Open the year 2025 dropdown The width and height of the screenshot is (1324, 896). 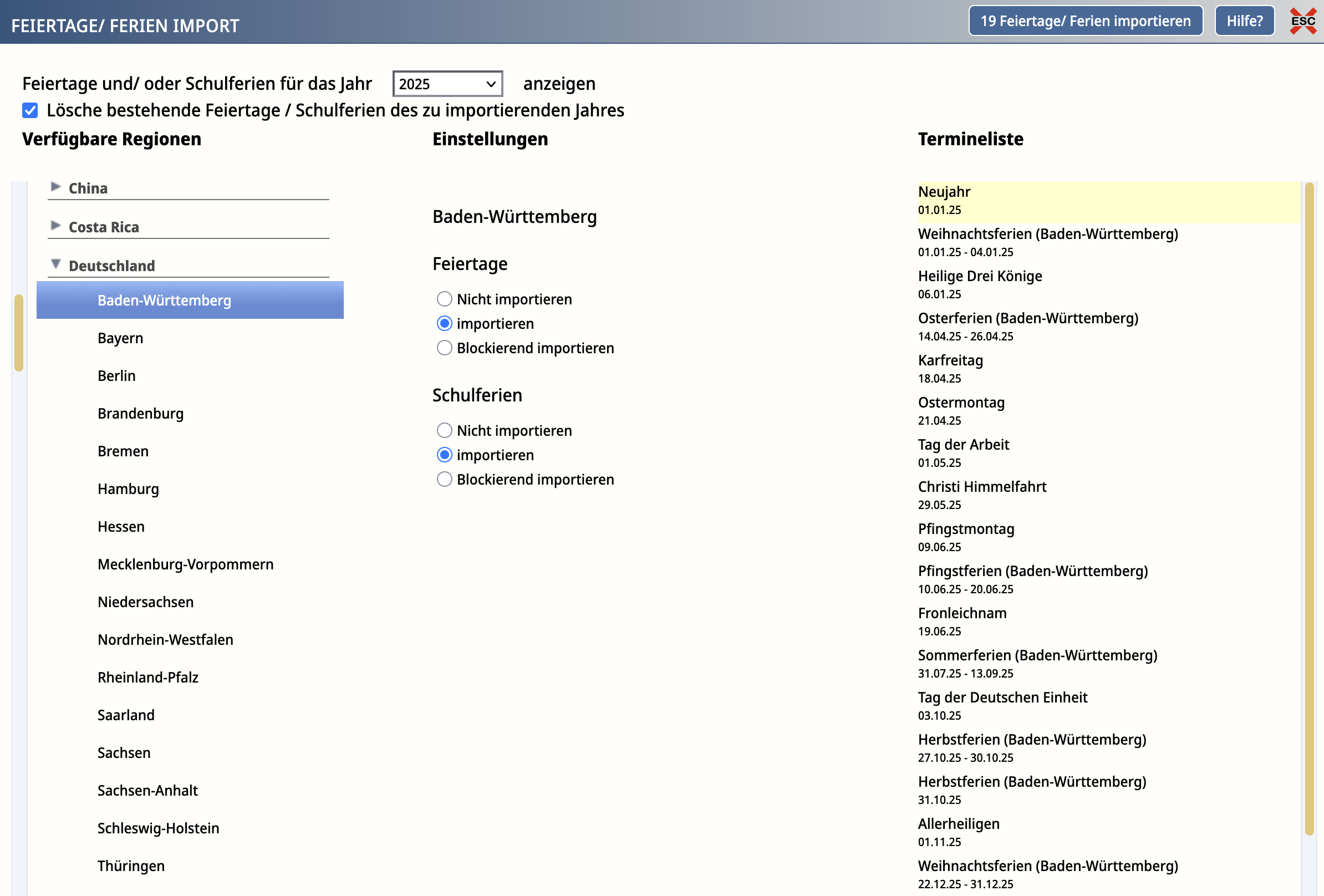click(447, 84)
